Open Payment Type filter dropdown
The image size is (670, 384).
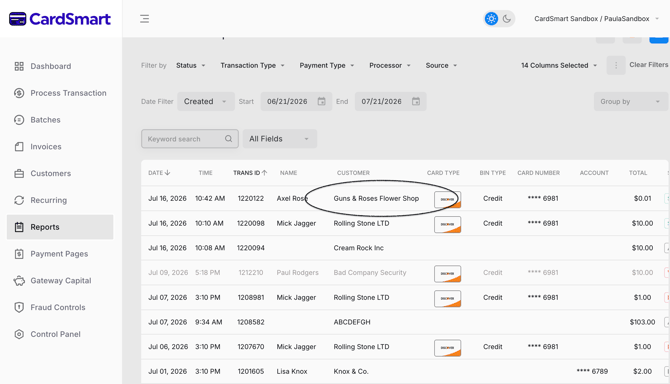(326, 65)
